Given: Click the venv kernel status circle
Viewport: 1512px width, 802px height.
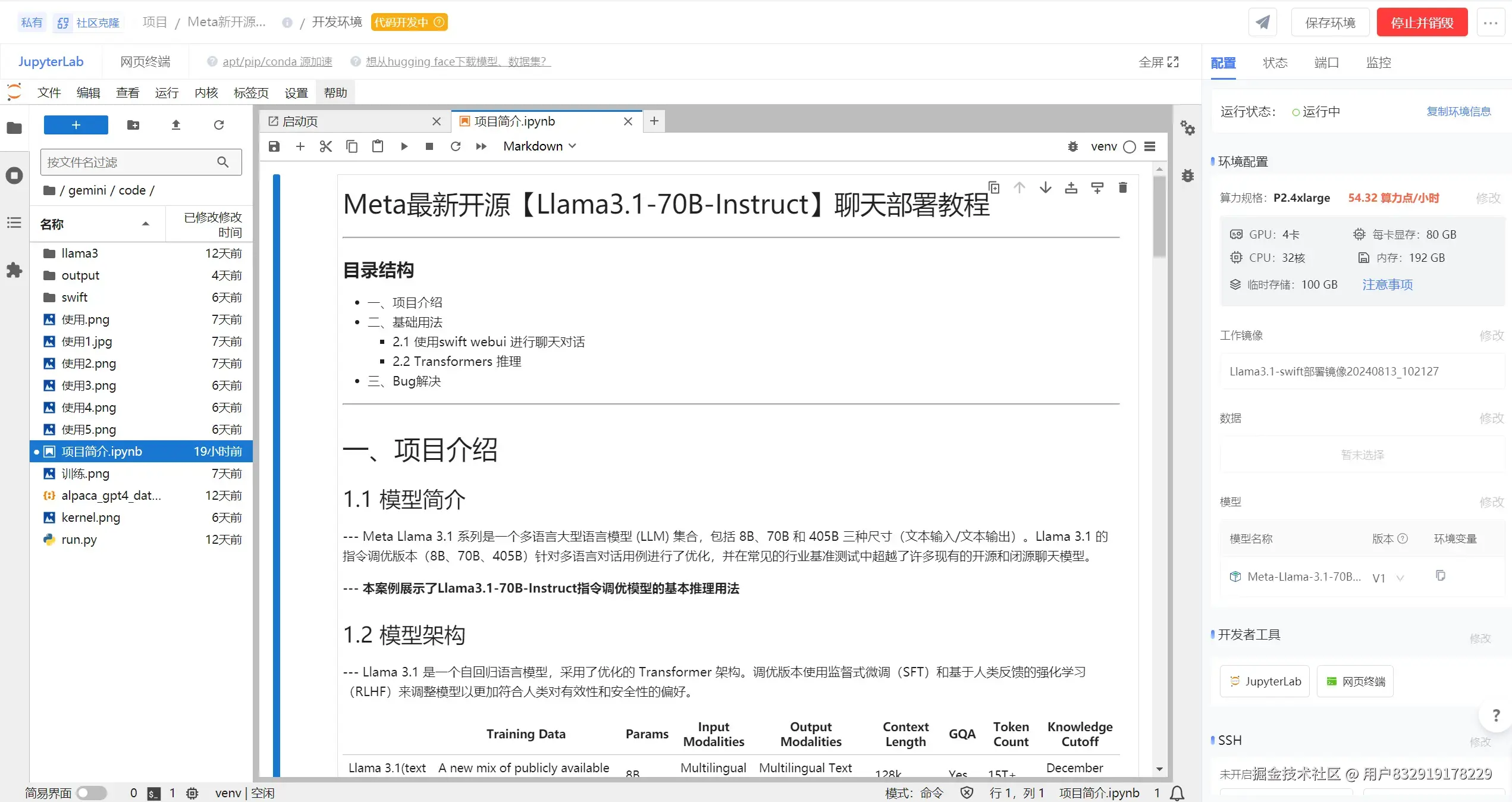Looking at the screenshot, I should 1129,147.
